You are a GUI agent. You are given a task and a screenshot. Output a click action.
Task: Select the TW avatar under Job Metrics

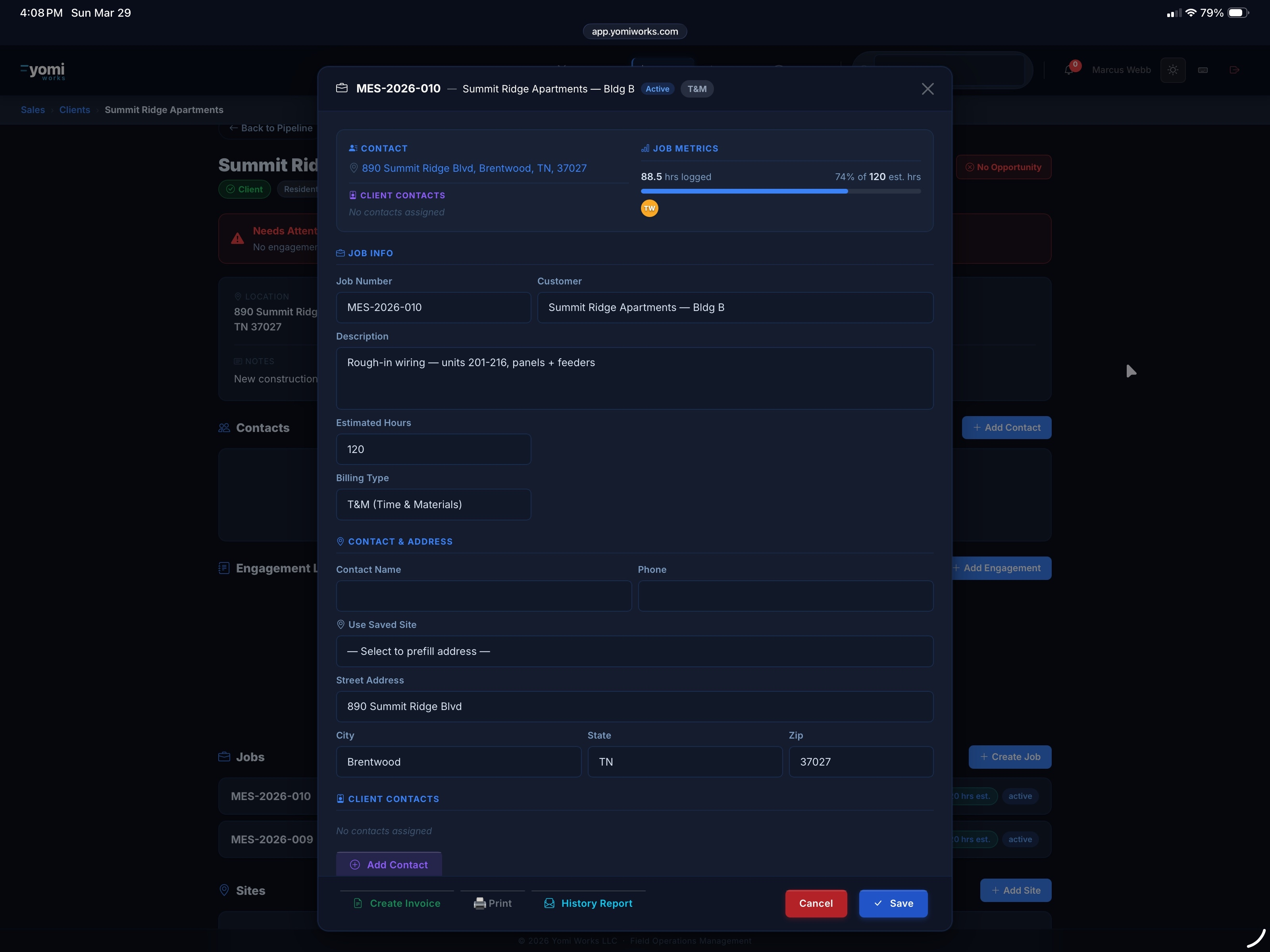pos(649,208)
